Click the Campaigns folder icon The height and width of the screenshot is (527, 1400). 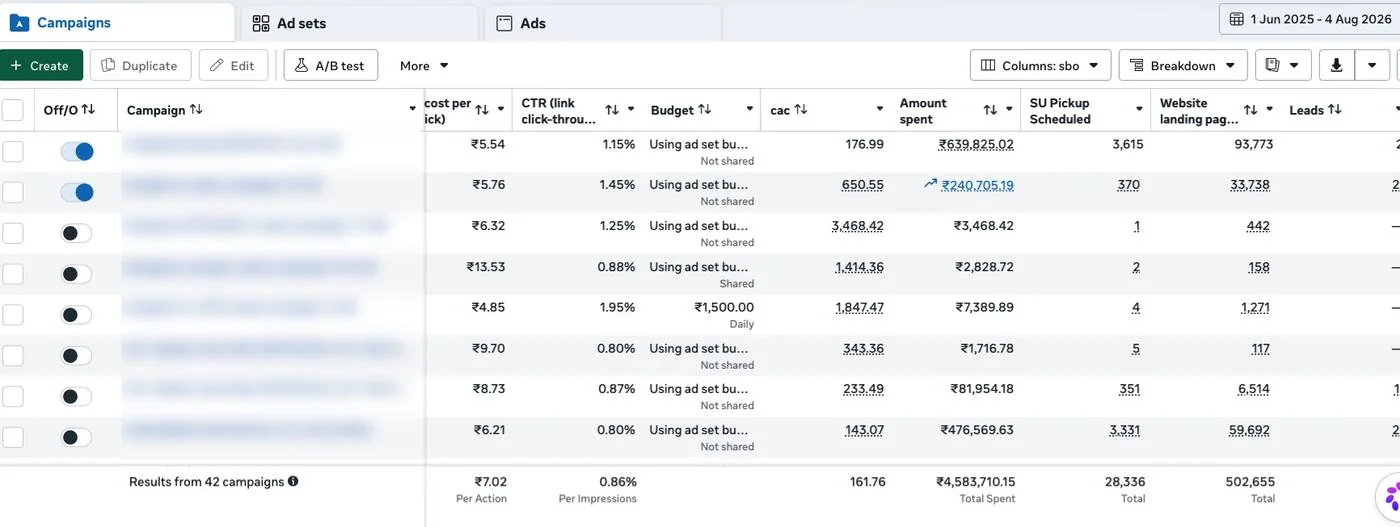[19, 22]
